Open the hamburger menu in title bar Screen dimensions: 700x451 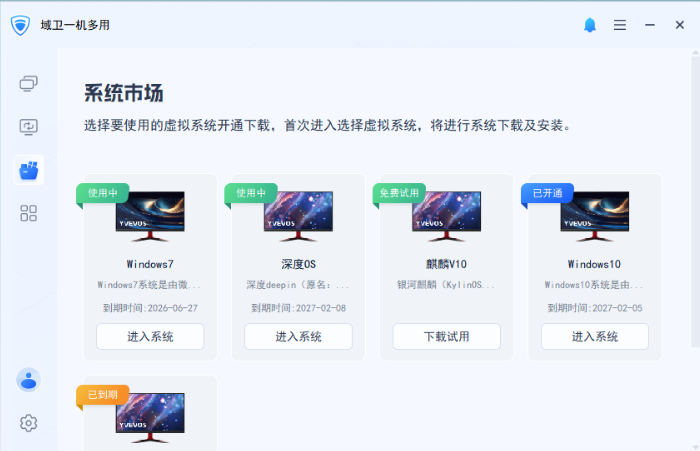coord(620,25)
